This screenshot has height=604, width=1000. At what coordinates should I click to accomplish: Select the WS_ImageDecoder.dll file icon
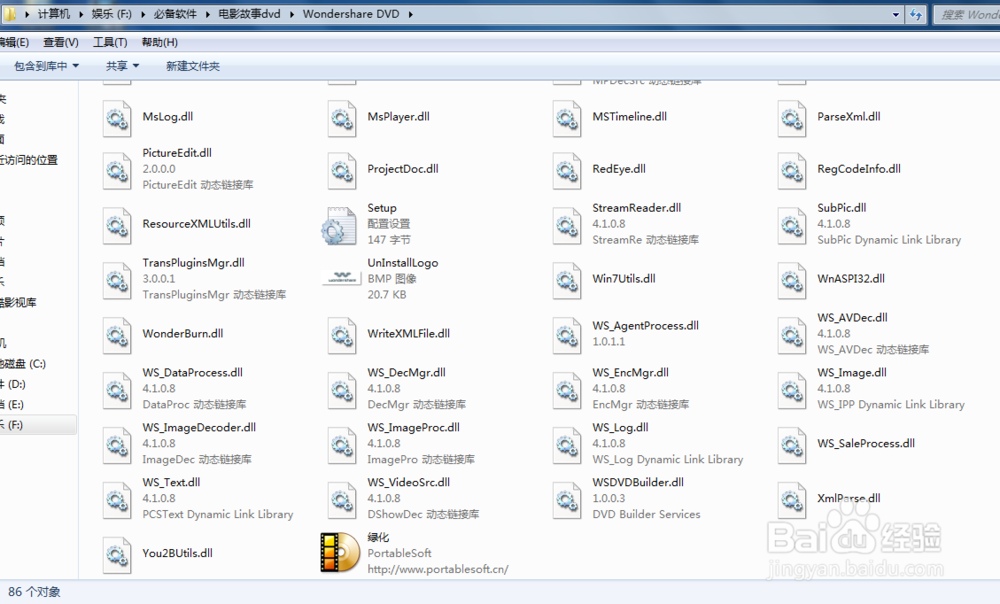coord(117,445)
